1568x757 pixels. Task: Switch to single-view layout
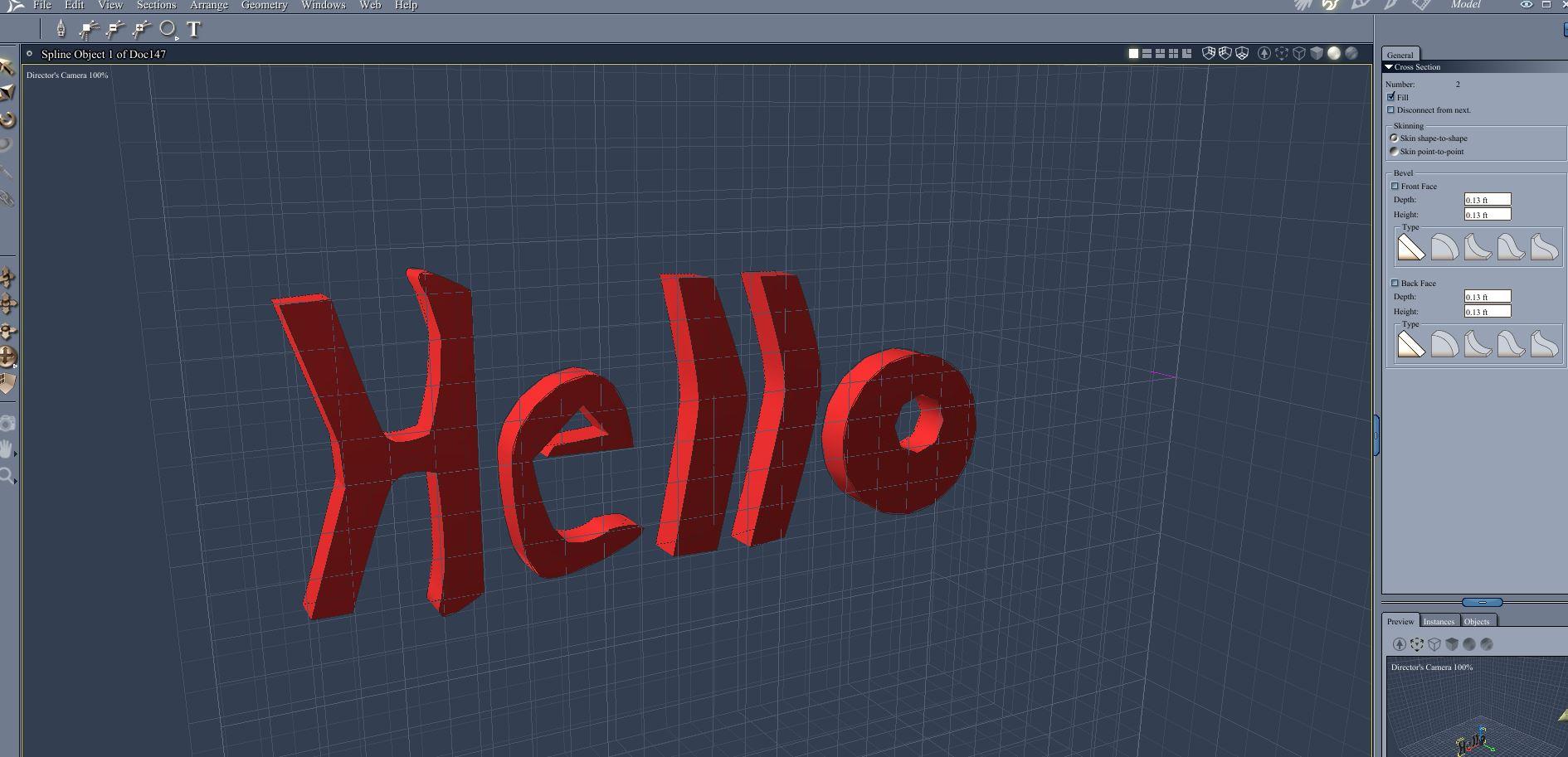click(x=1133, y=53)
